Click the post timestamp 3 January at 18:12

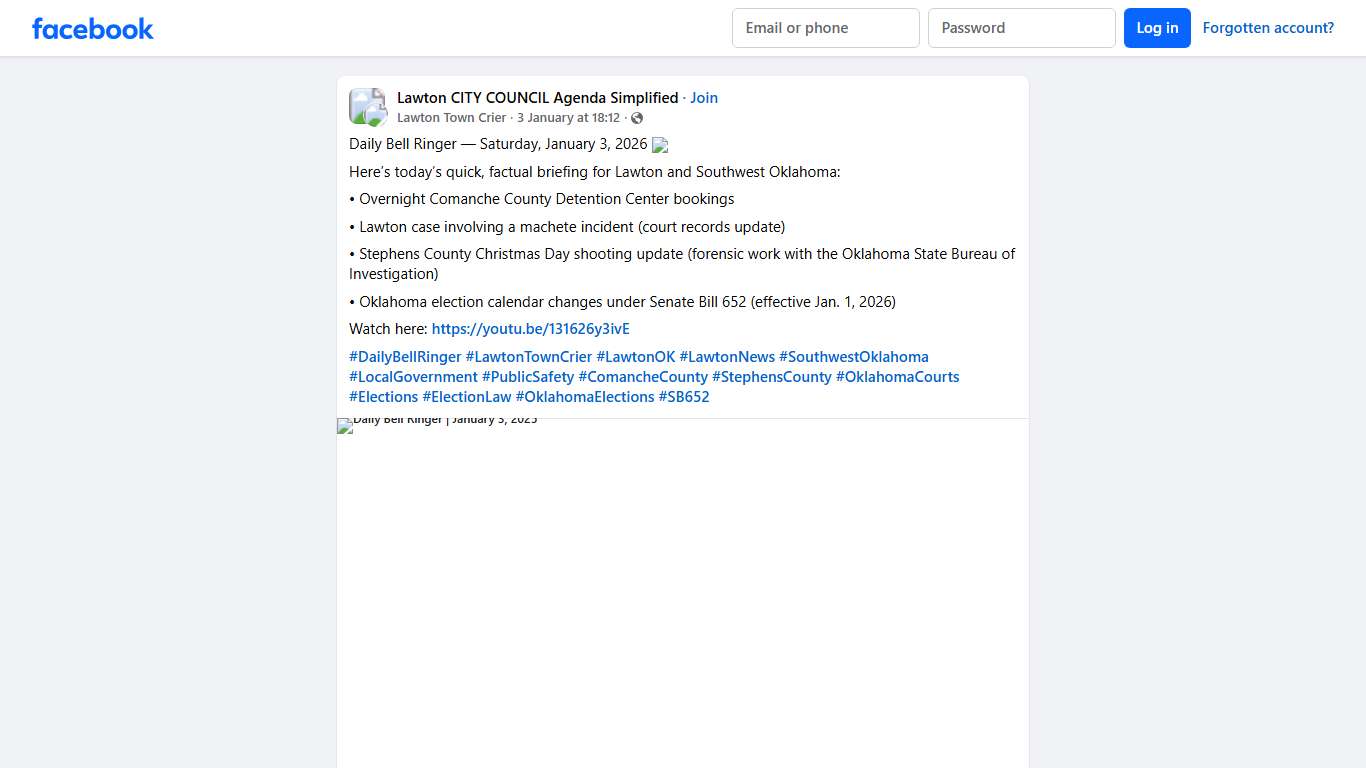tap(568, 118)
